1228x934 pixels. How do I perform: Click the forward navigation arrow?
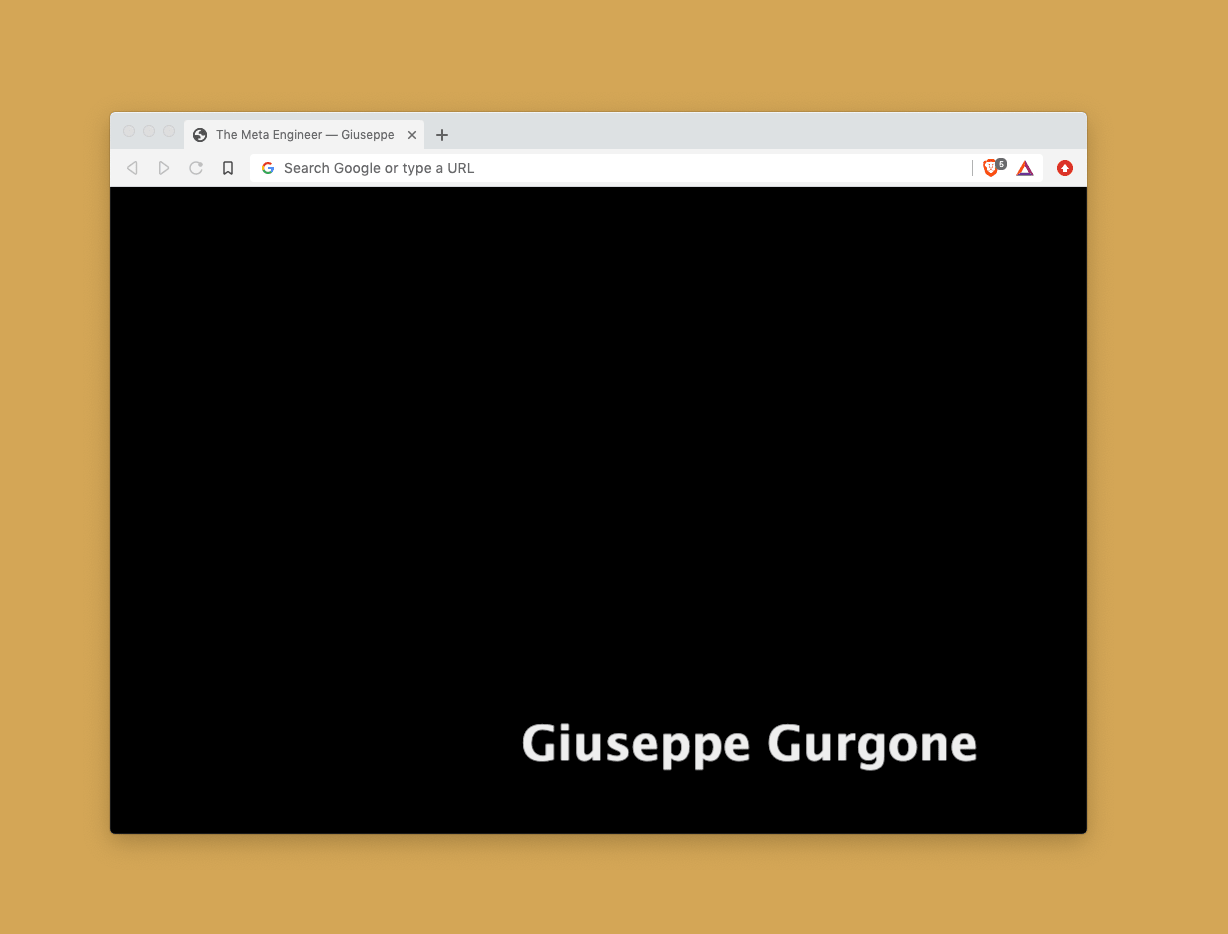pyautogui.click(x=163, y=168)
